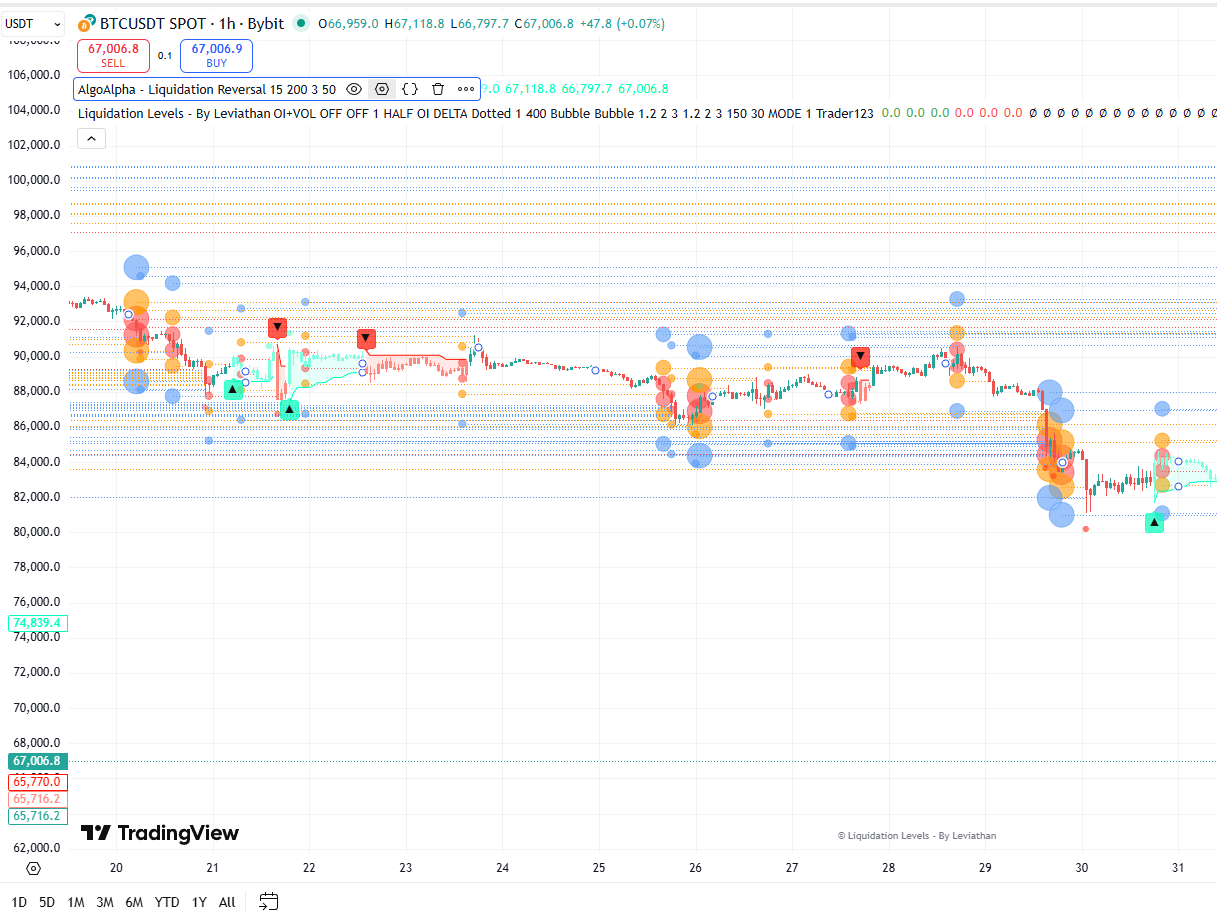The height and width of the screenshot is (913, 1217).
Task: Click the up signal marker just before date 22
Action: click(289, 409)
